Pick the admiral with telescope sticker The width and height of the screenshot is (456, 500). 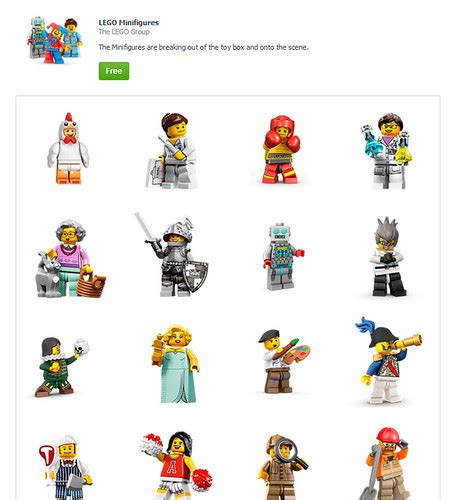click(x=388, y=361)
